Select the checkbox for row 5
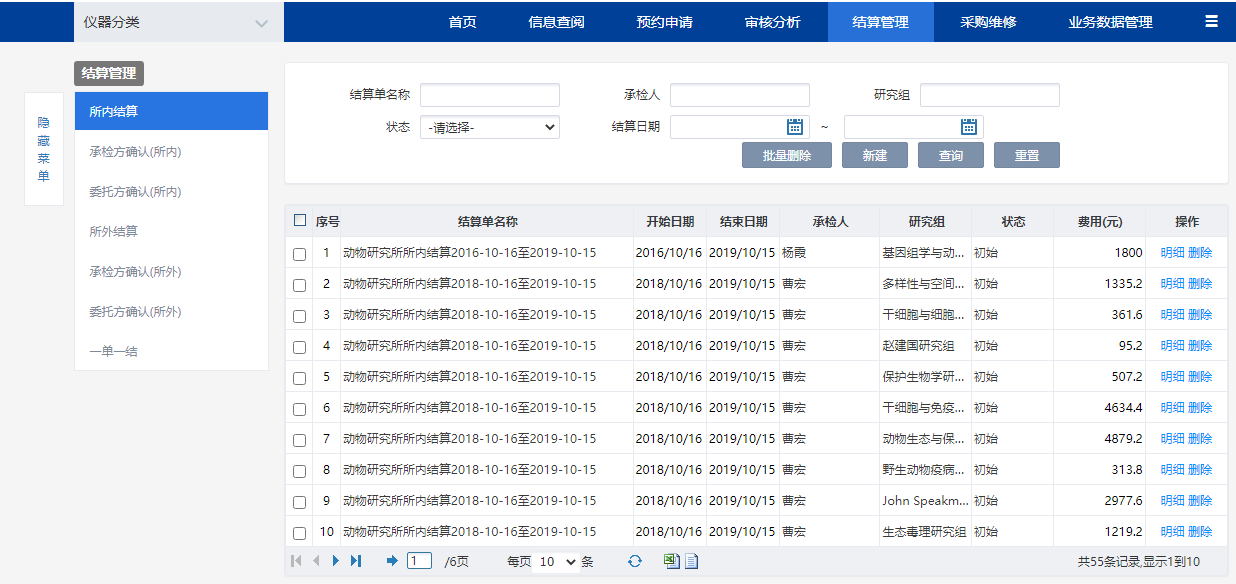Image resolution: width=1236 pixels, height=584 pixels. coord(299,378)
